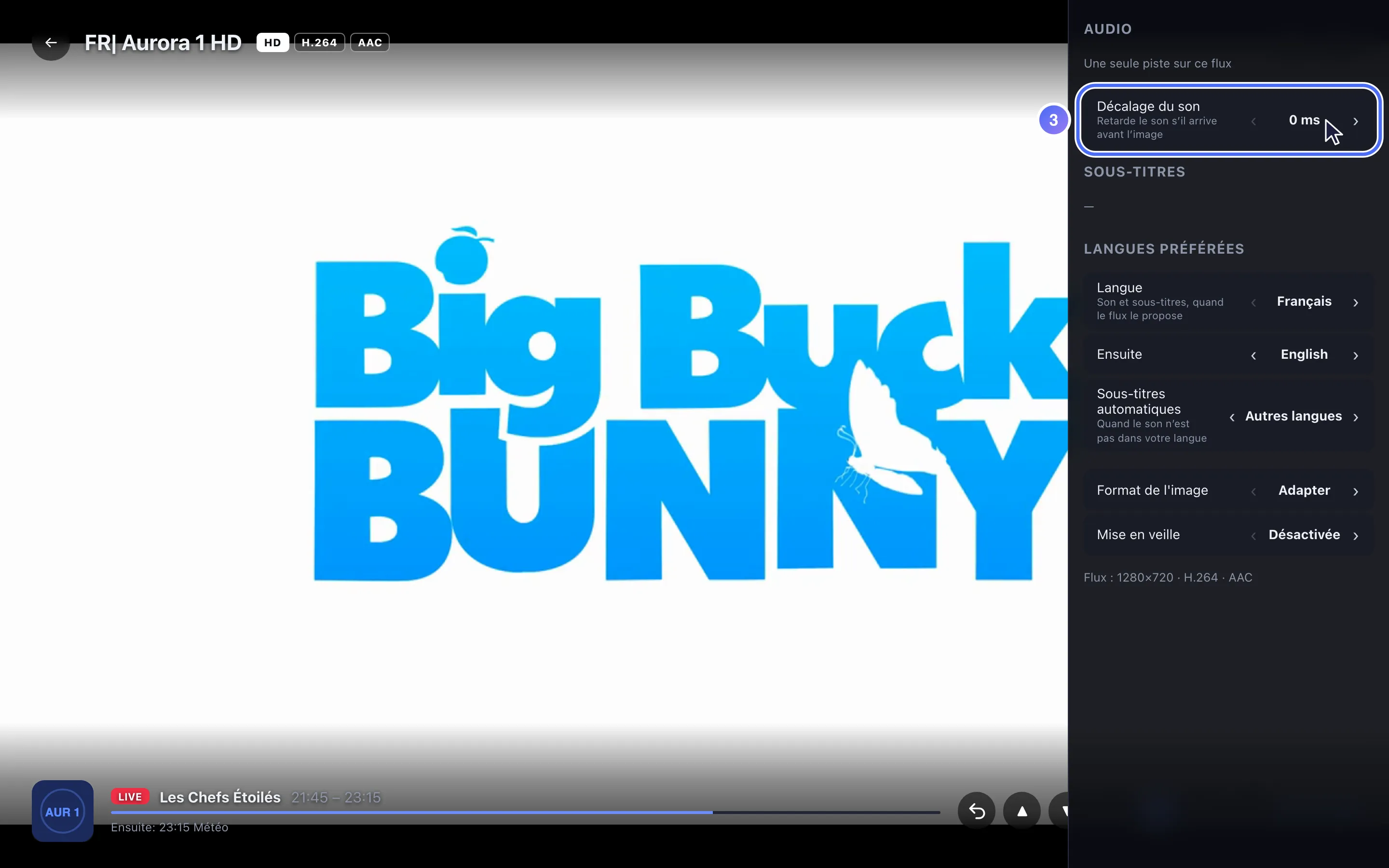
Task: Click the Format de l'image label
Action: tap(1152, 490)
